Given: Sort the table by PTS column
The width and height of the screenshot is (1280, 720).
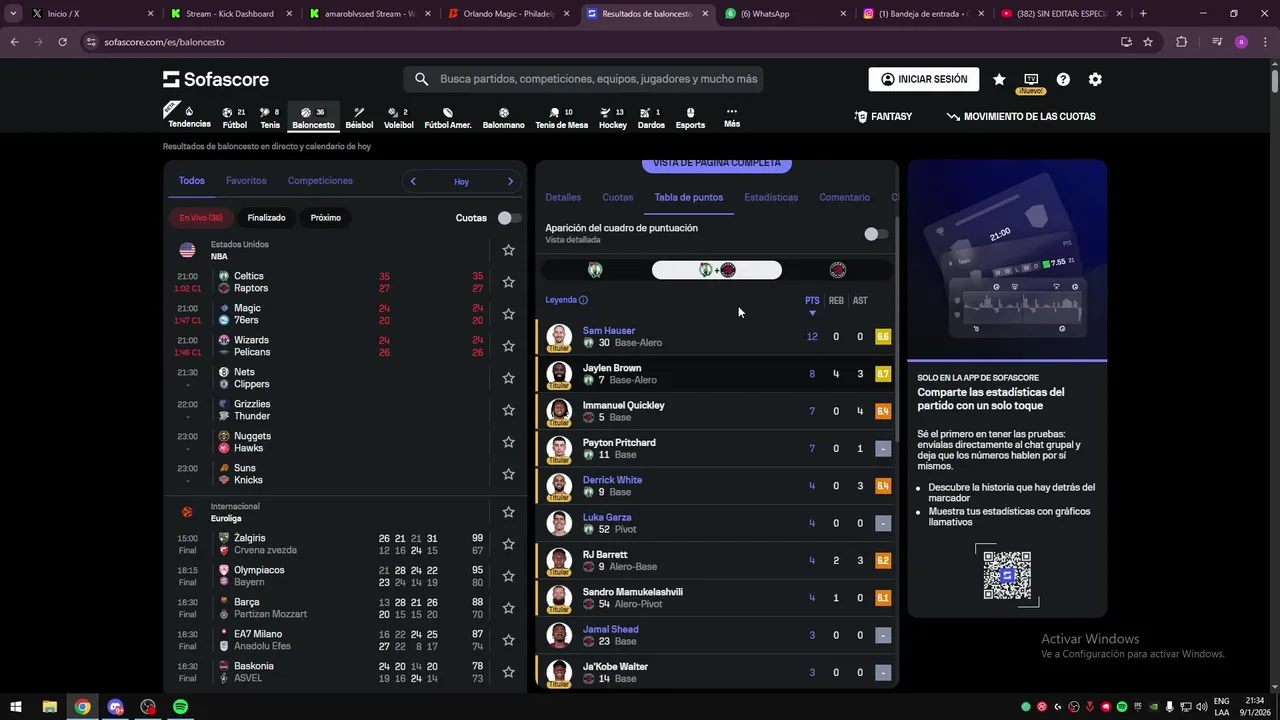Looking at the screenshot, I should (x=812, y=301).
